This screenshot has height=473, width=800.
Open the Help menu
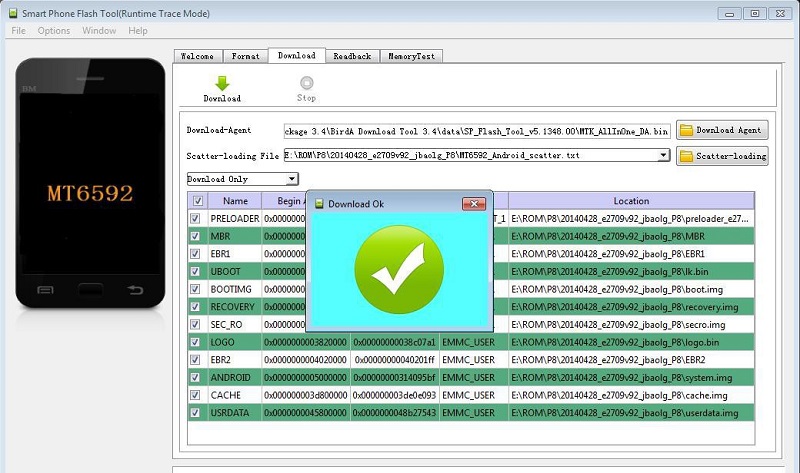(138, 31)
